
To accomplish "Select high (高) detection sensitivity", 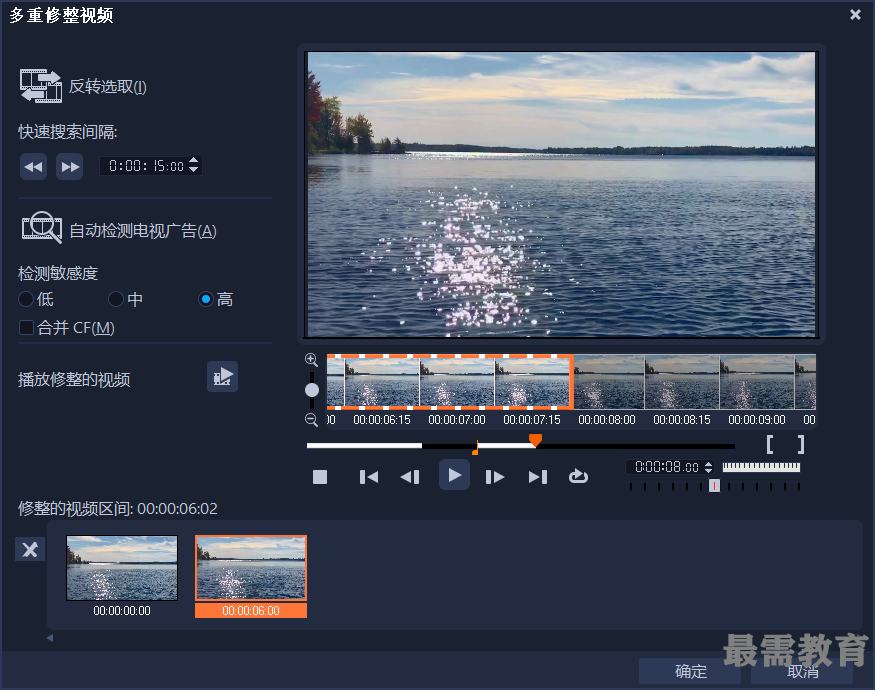I will click(206, 299).
